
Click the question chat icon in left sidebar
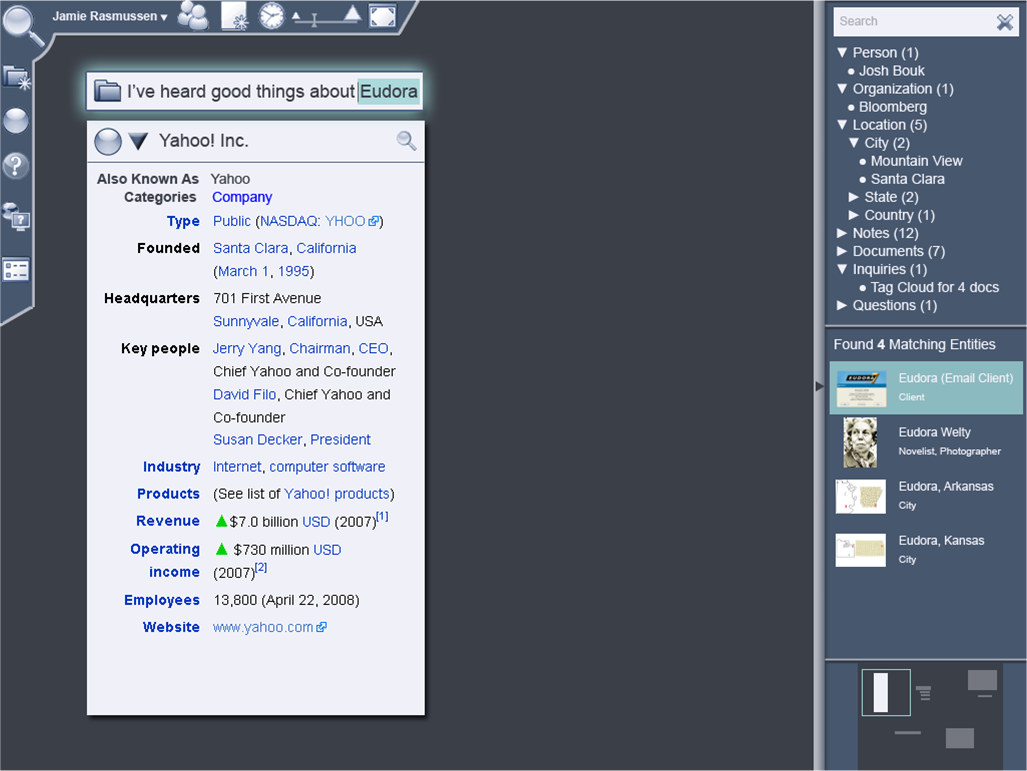(x=16, y=216)
